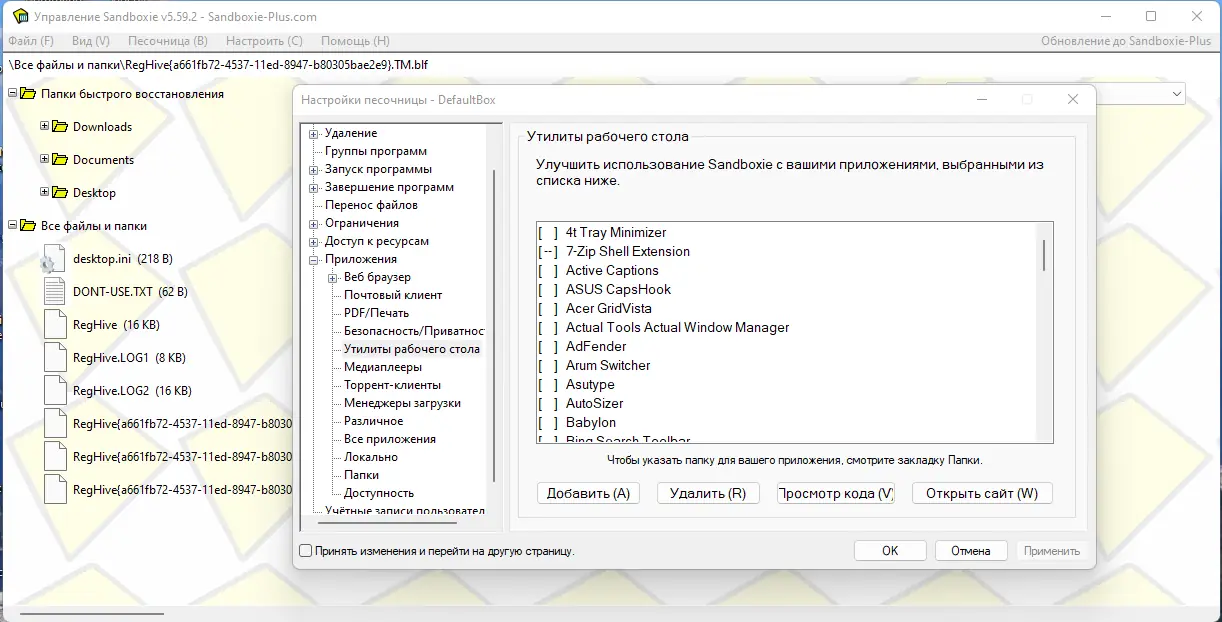Toggle the Babylon checkbox

pyautogui.click(x=548, y=423)
